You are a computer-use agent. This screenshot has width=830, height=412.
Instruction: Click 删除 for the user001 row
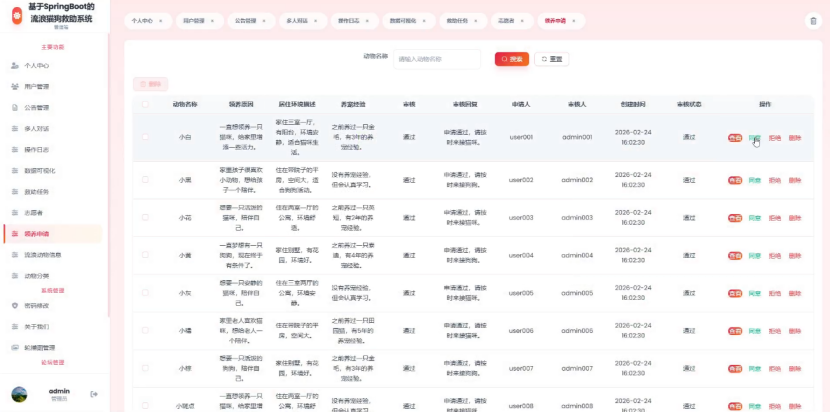point(795,138)
